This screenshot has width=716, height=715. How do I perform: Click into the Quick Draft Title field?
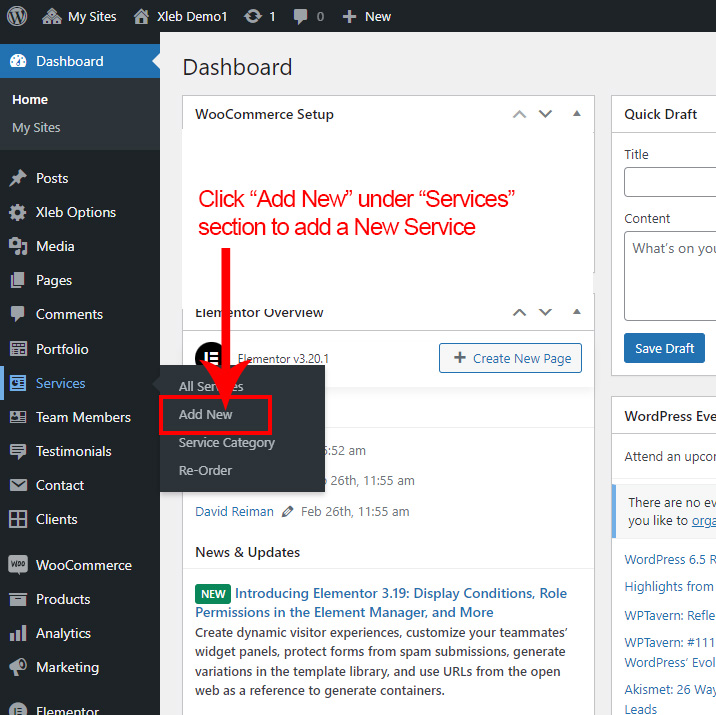(x=670, y=182)
